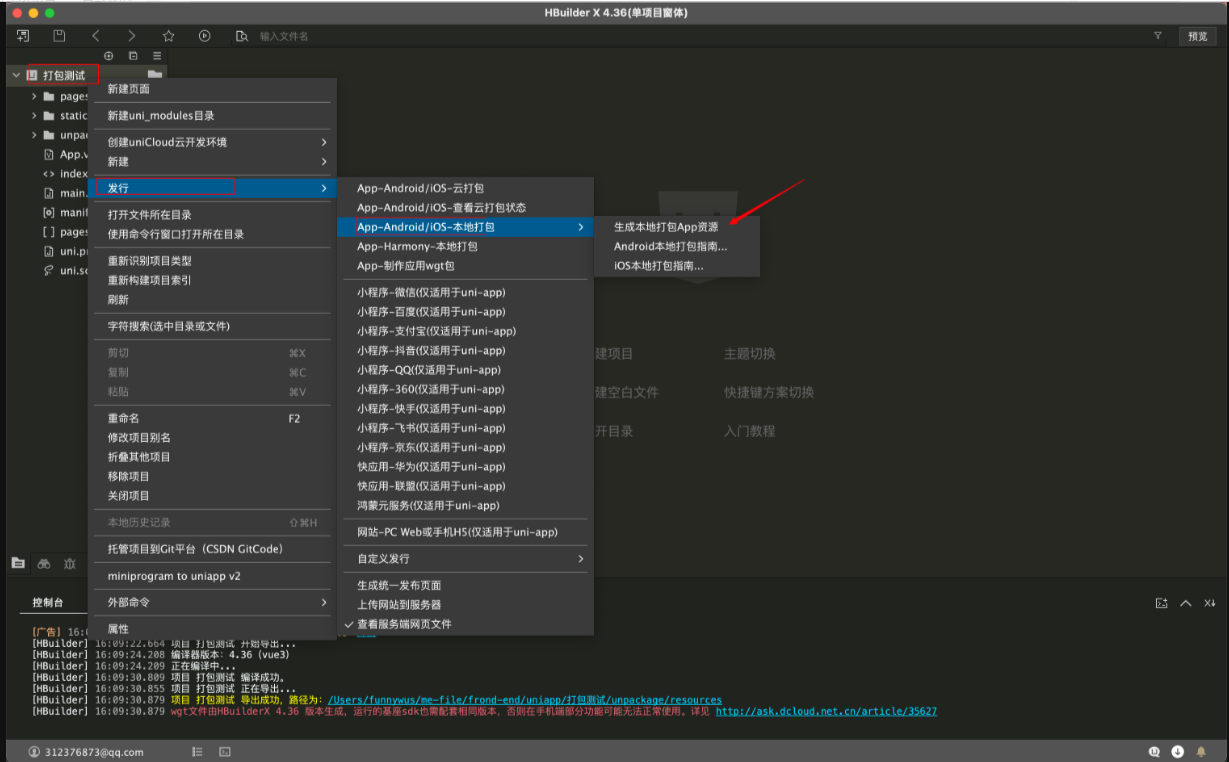
Task: Open the 自定义发行 submenu
Action: 465,559
